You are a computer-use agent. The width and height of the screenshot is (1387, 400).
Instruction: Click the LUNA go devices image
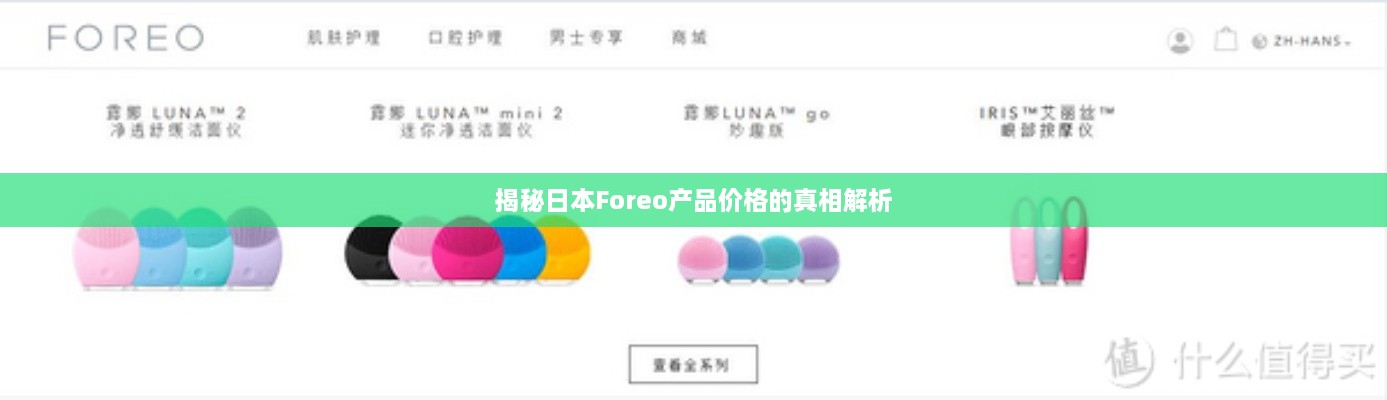coord(758,258)
